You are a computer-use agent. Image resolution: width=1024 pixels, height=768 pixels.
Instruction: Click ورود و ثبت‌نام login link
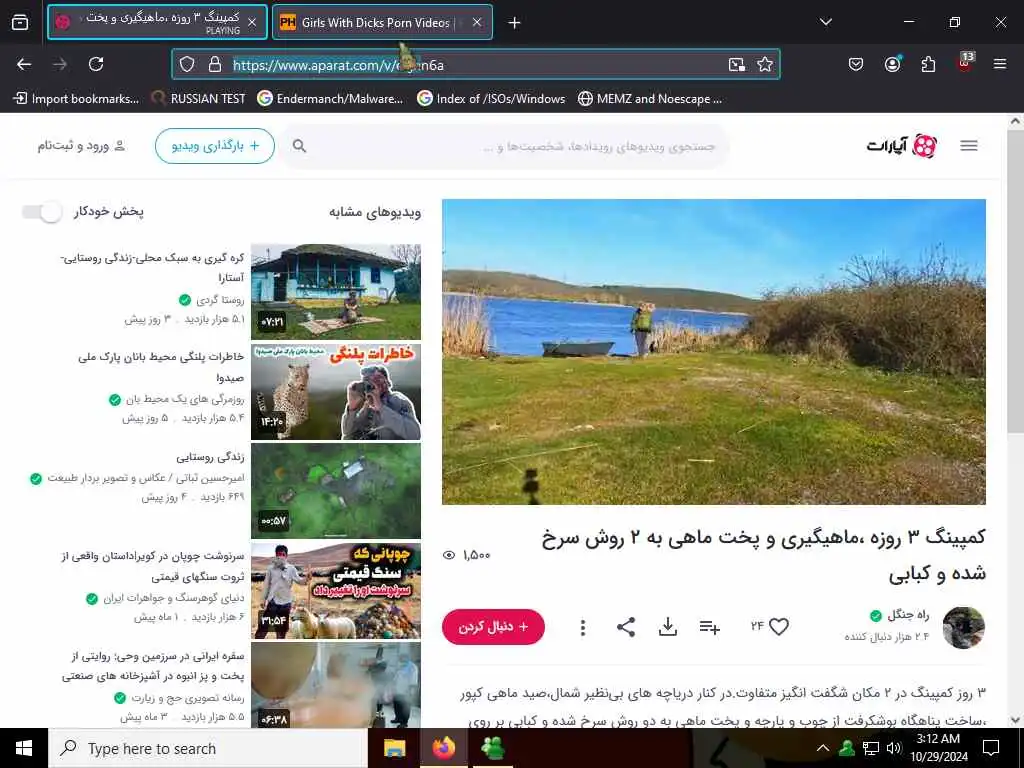pos(81,146)
